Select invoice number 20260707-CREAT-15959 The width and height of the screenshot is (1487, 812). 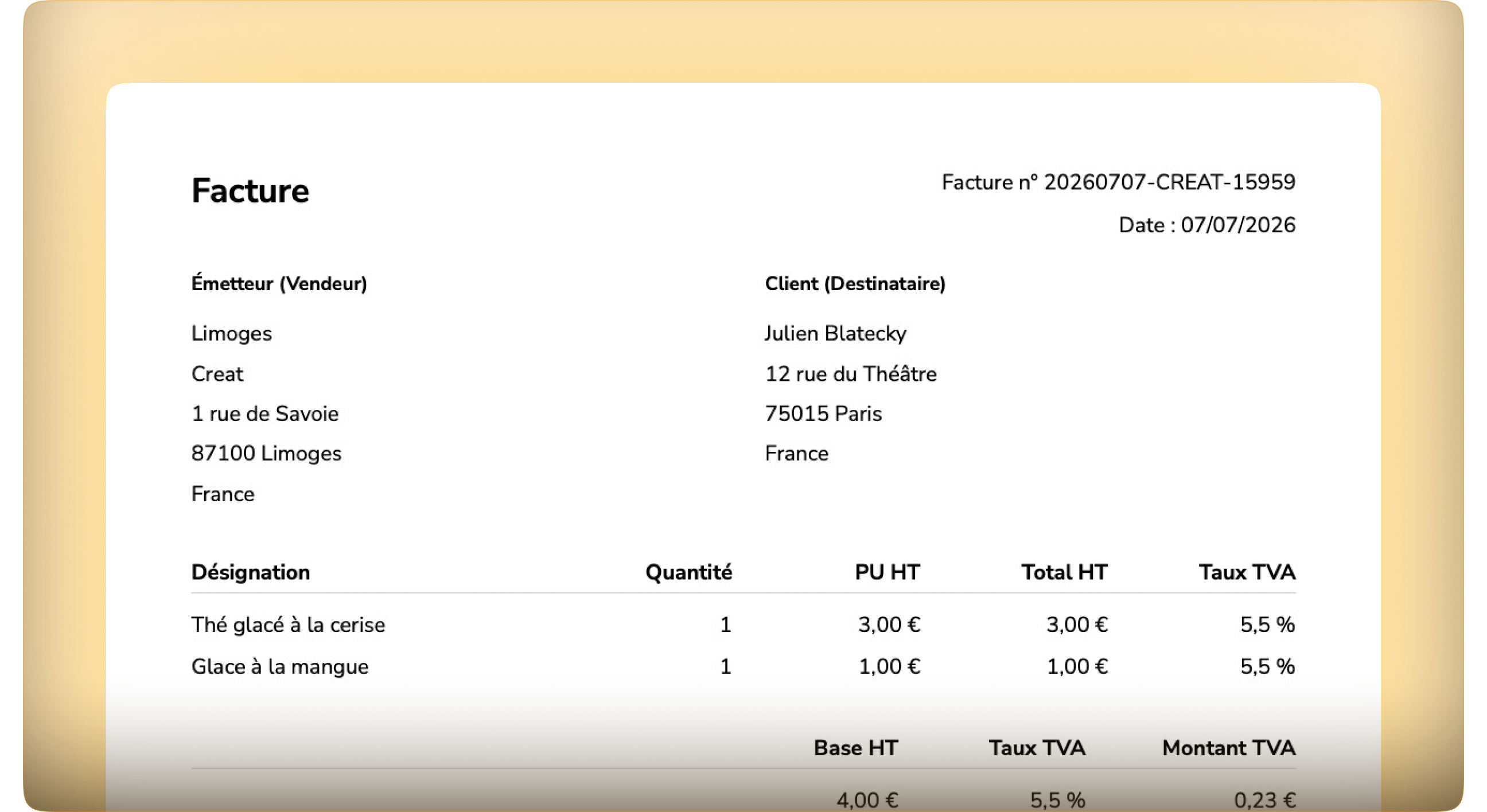click(1170, 182)
